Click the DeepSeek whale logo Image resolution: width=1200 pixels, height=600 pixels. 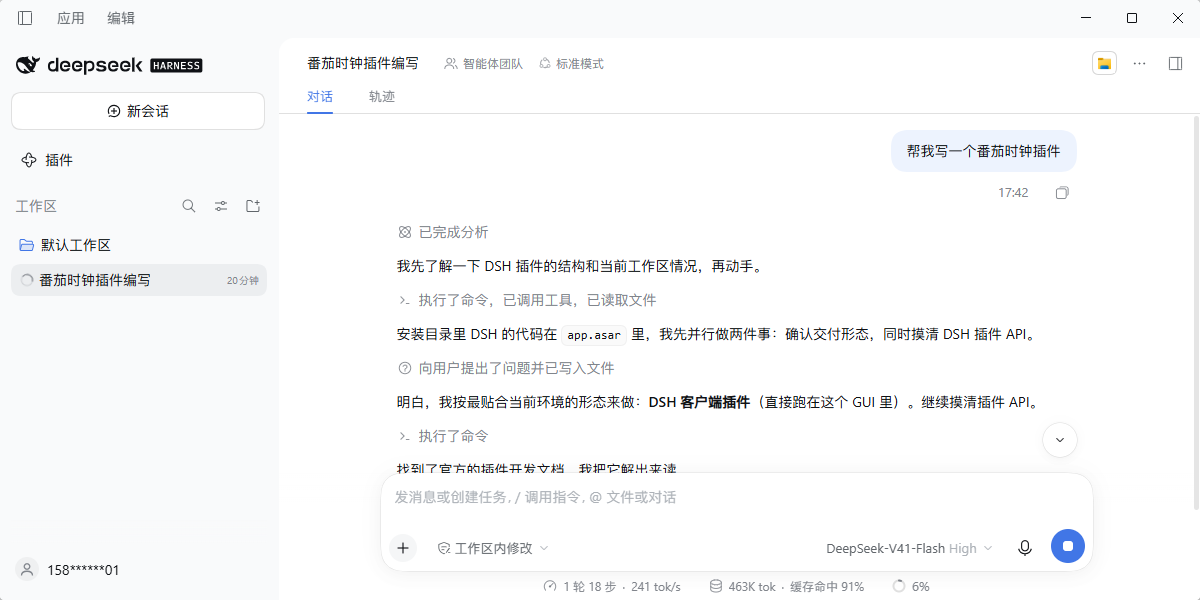tap(27, 65)
